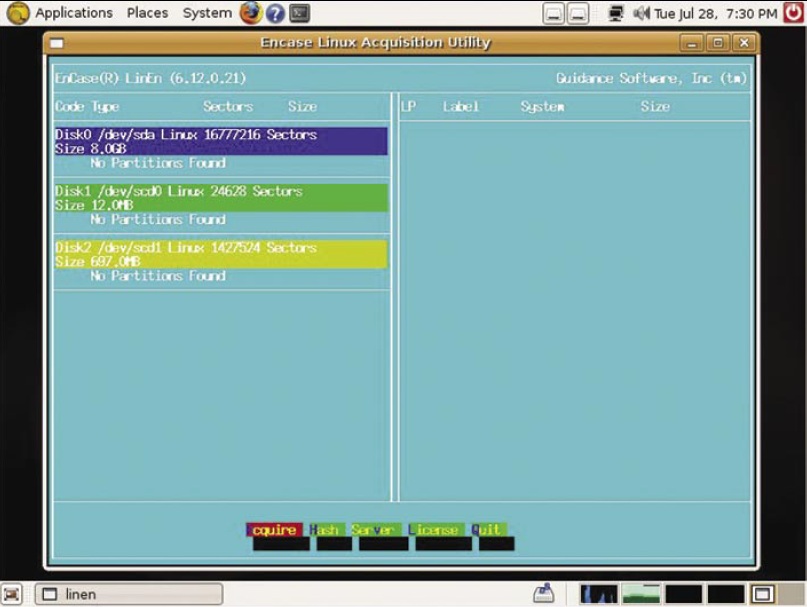The image size is (807, 607).
Task: Open the Help icon in top panel
Action: point(275,13)
